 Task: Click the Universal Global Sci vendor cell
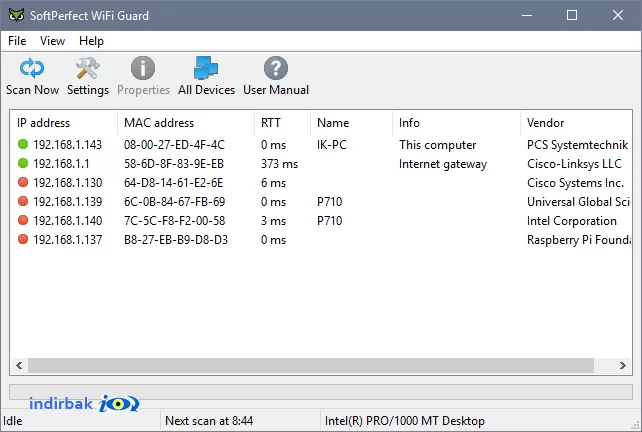click(578, 202)
